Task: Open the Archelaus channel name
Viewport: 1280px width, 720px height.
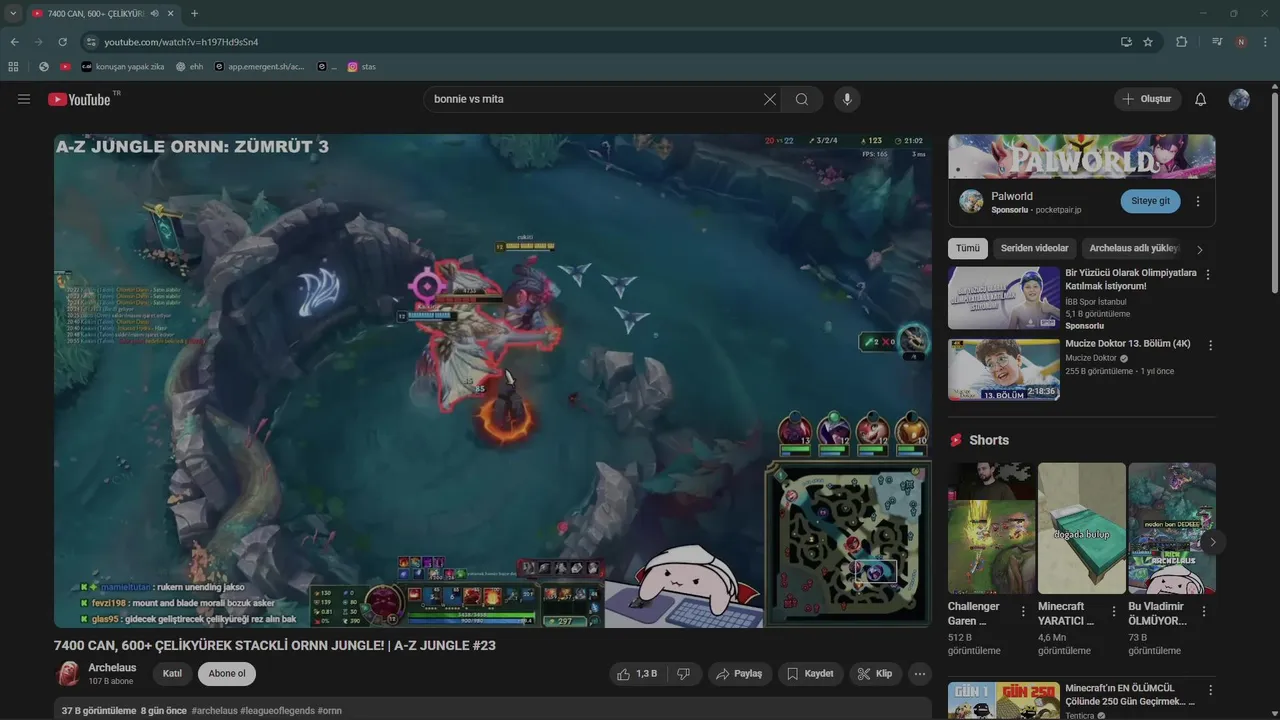Action: pos(112,668)
